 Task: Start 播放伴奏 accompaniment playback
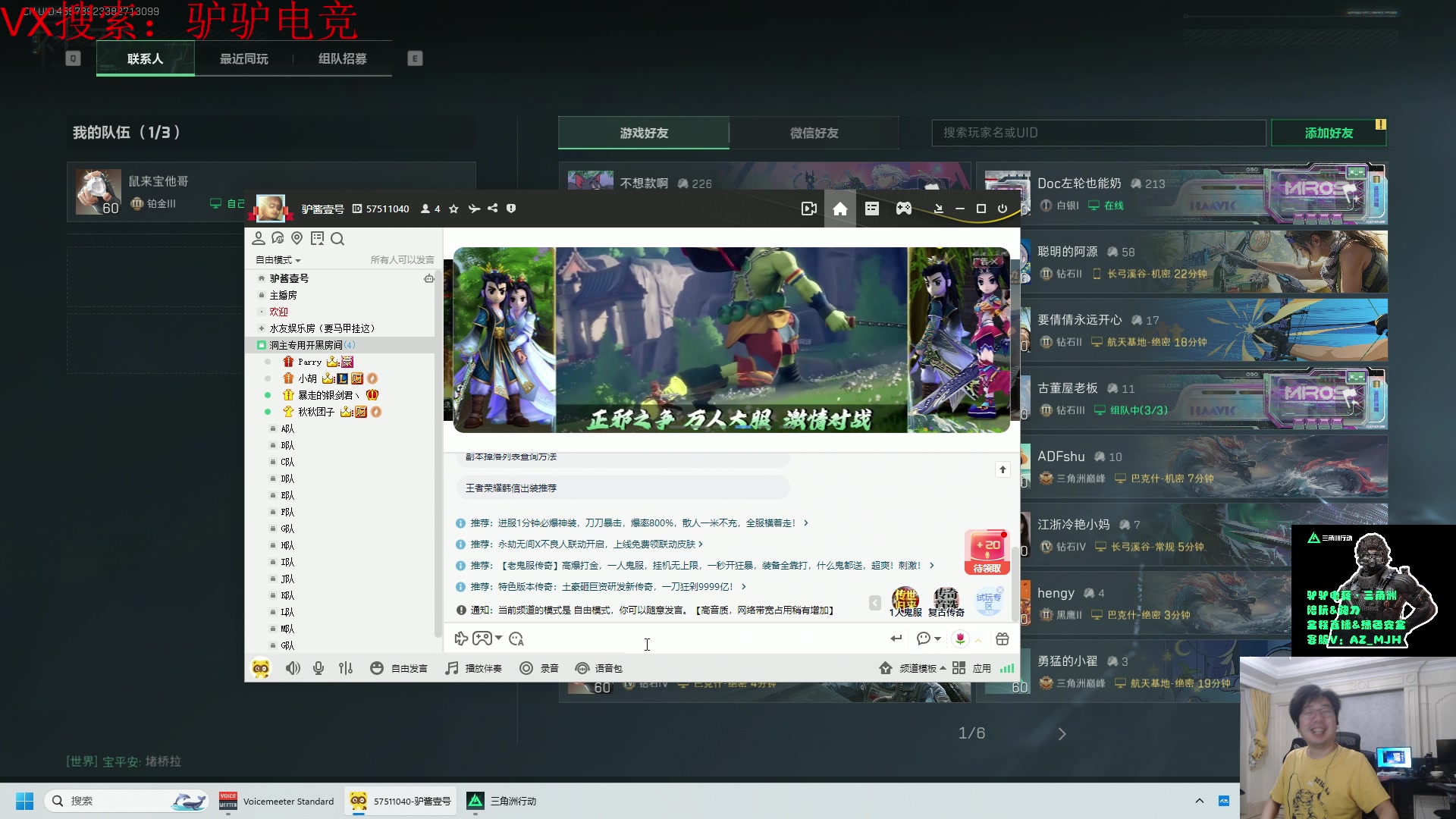[474, 668]
